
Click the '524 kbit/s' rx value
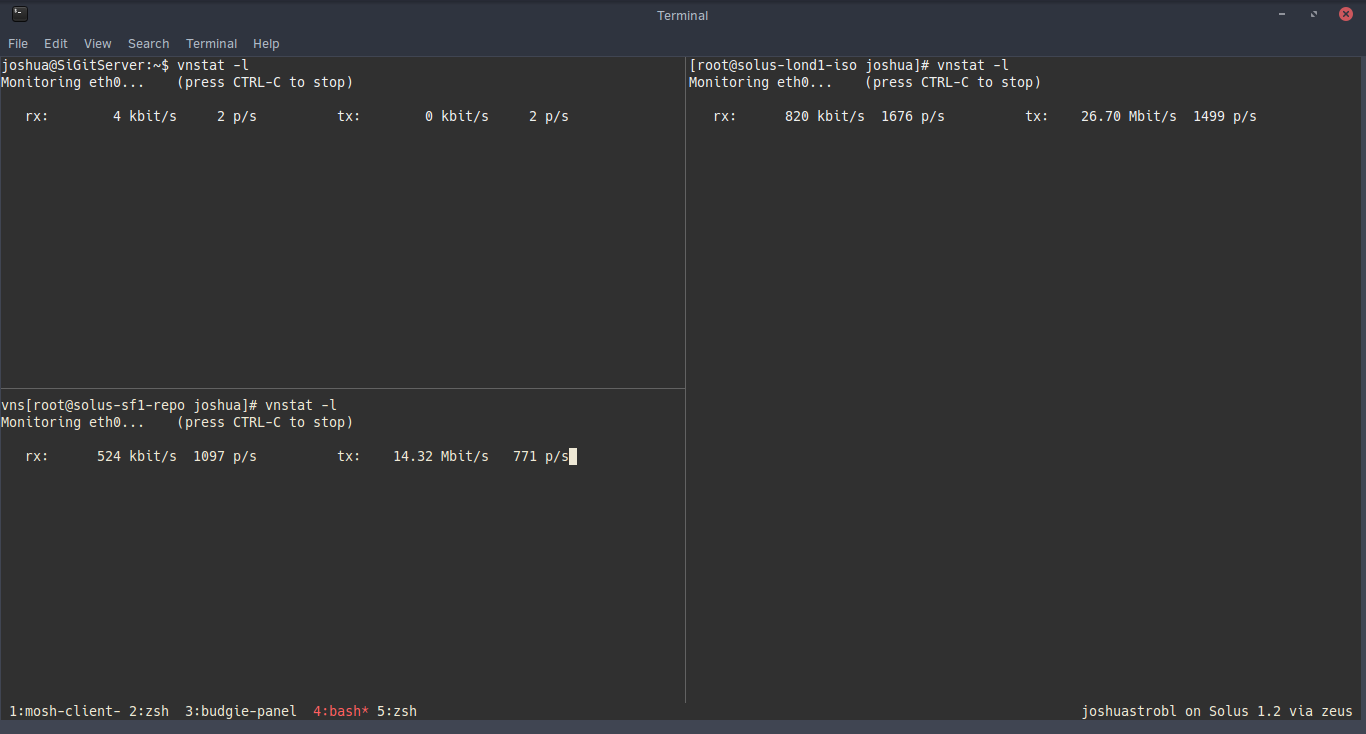coord(137,456)
